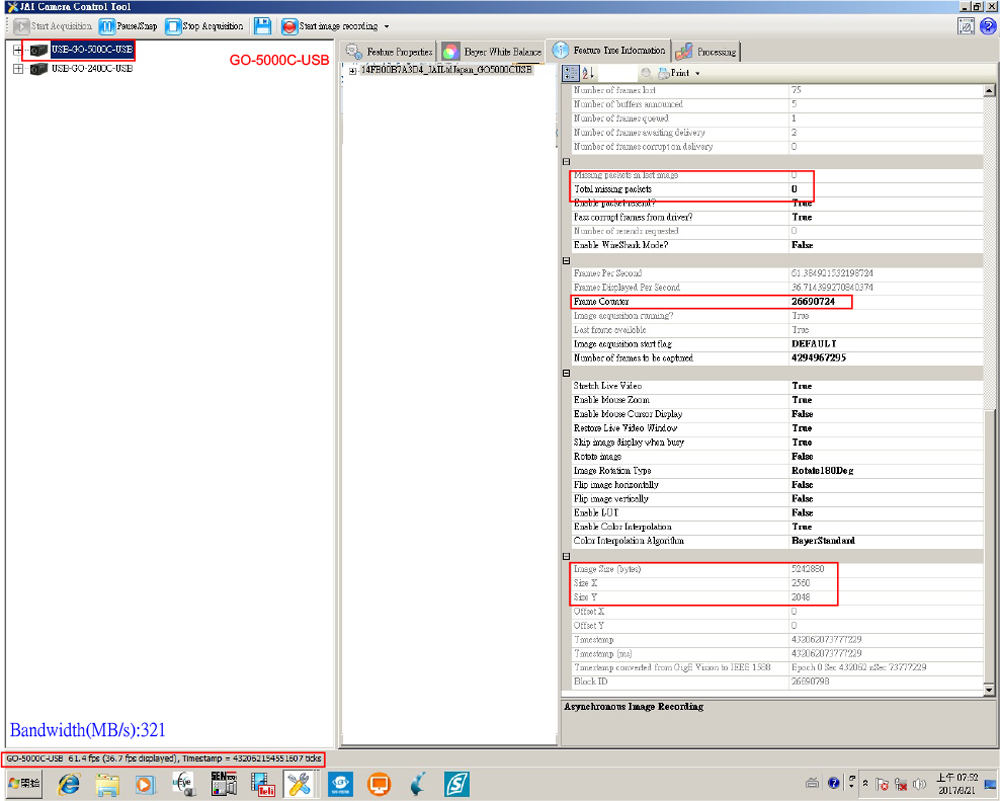Click the save image floppy disk icon
This screenshot has height=801, width=1000.
pos(262,26)
